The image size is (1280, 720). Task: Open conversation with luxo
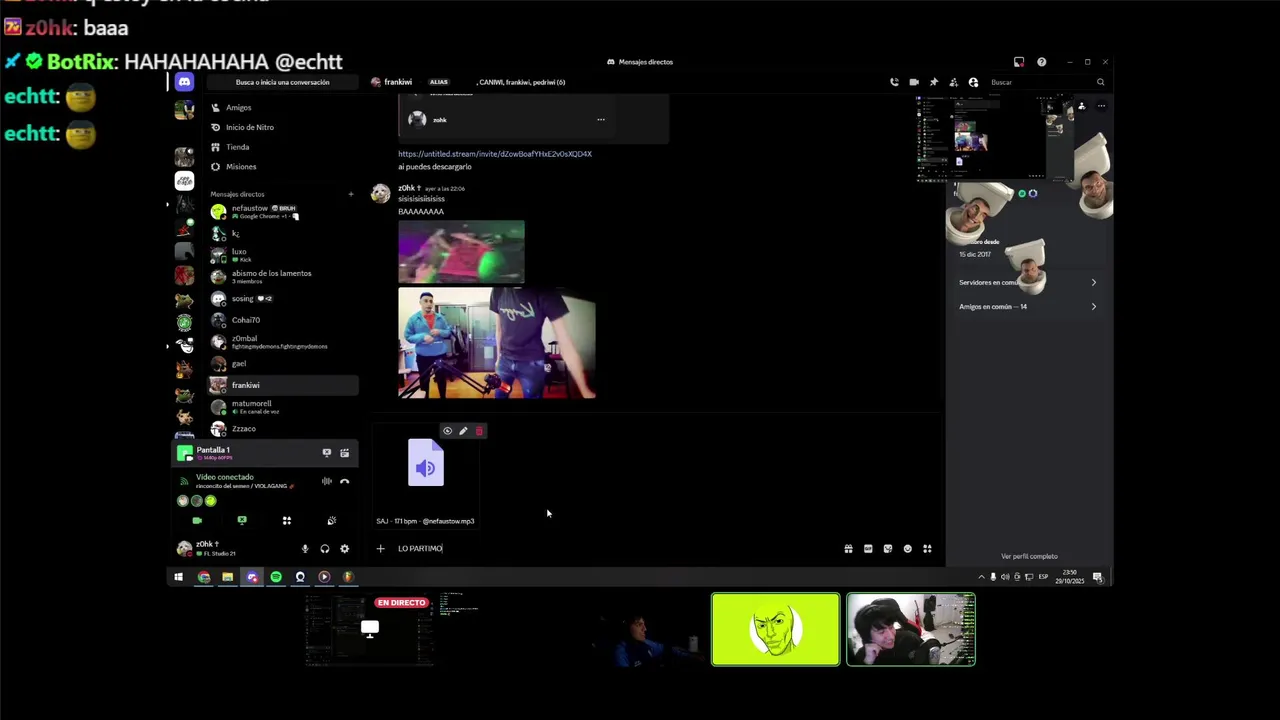click(283, 254)
